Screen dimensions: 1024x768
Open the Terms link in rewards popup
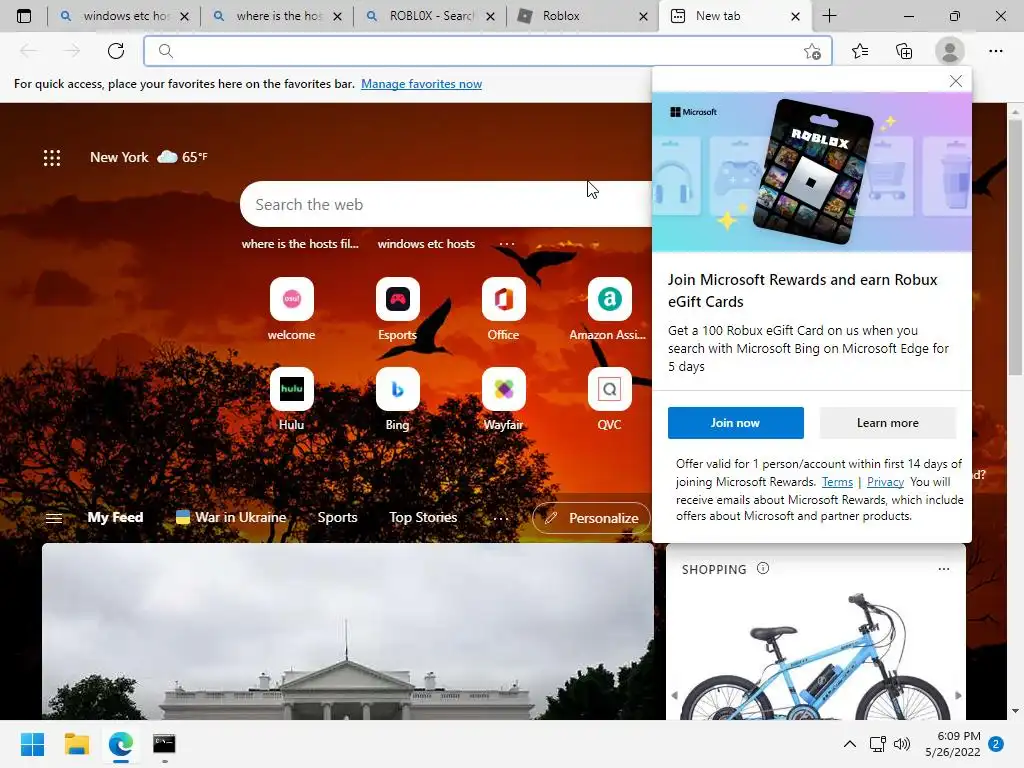click(837, 482)
